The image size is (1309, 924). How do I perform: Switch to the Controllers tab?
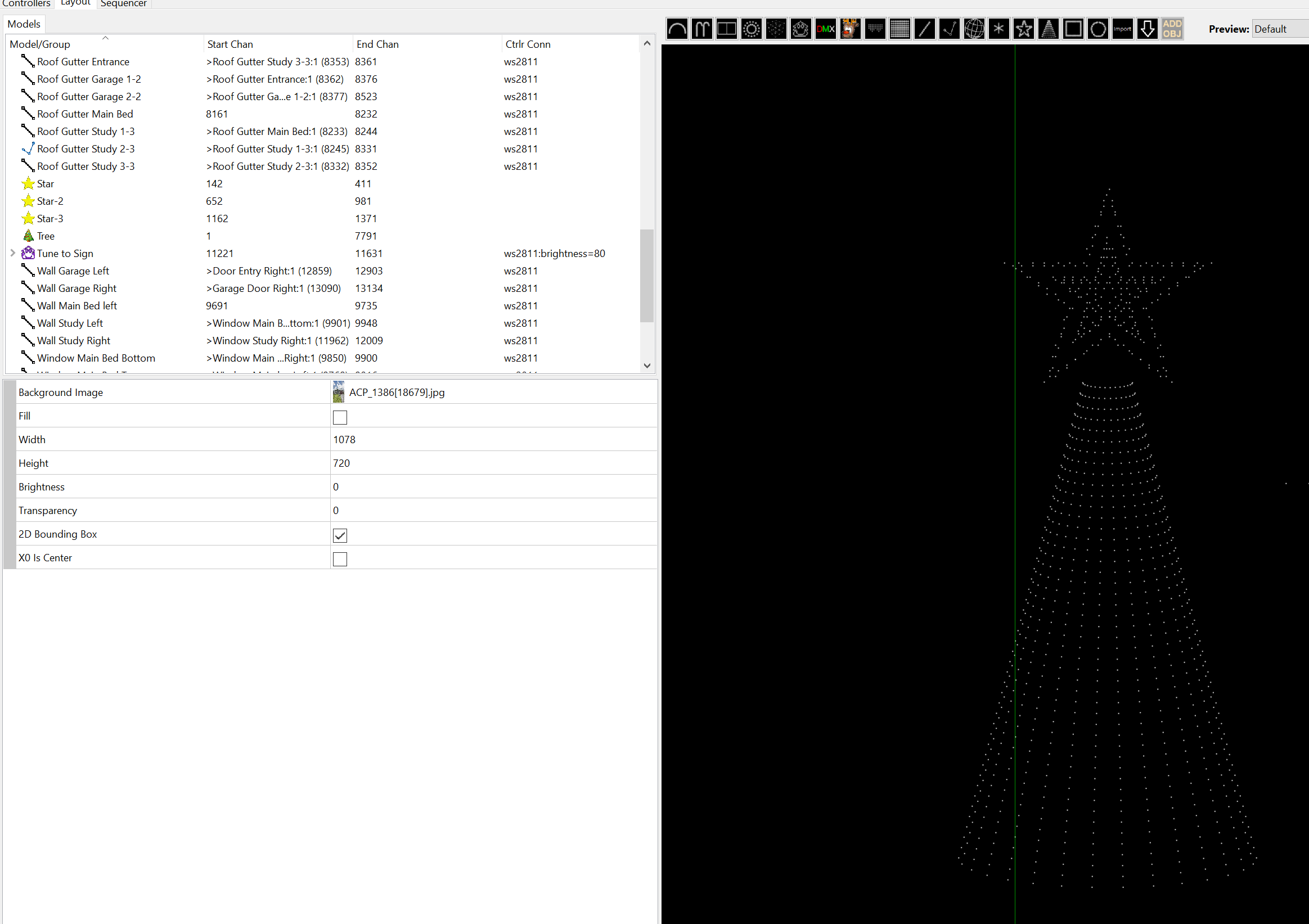[27, 3]
